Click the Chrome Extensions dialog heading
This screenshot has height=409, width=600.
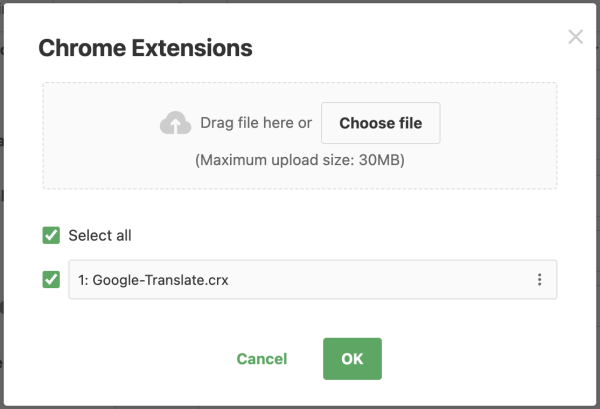coord(145,47)
